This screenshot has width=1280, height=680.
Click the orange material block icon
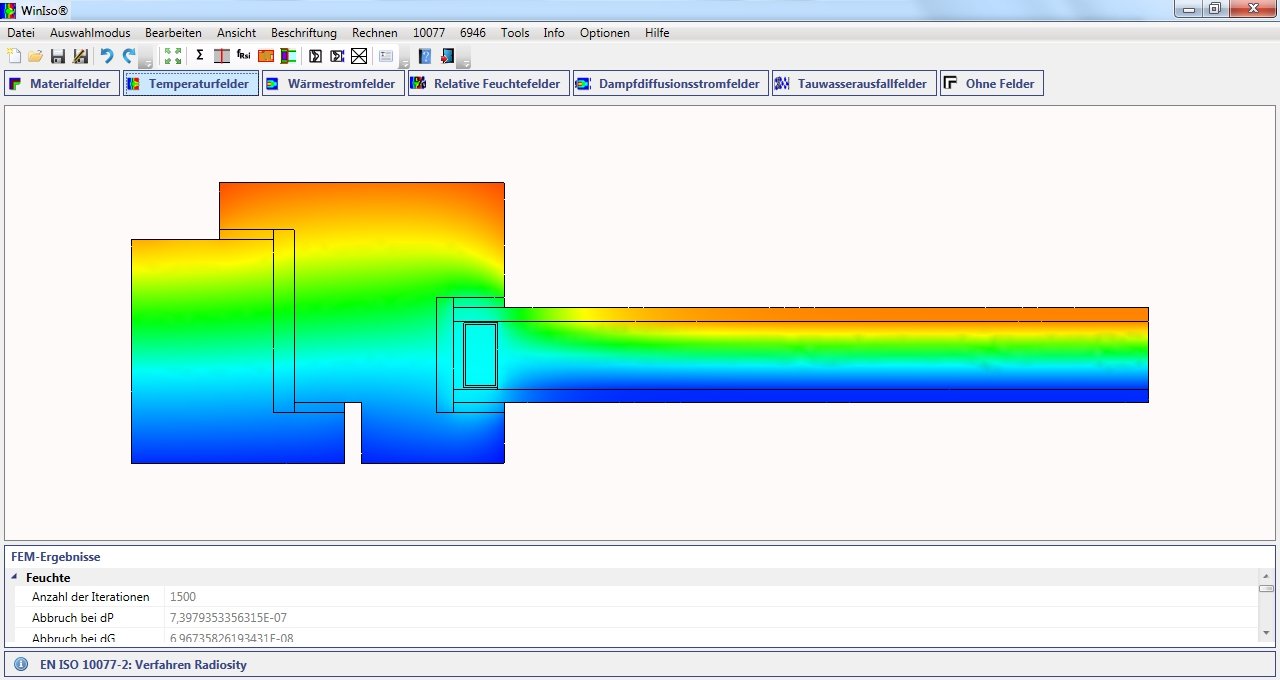click(x=266, y=56)
